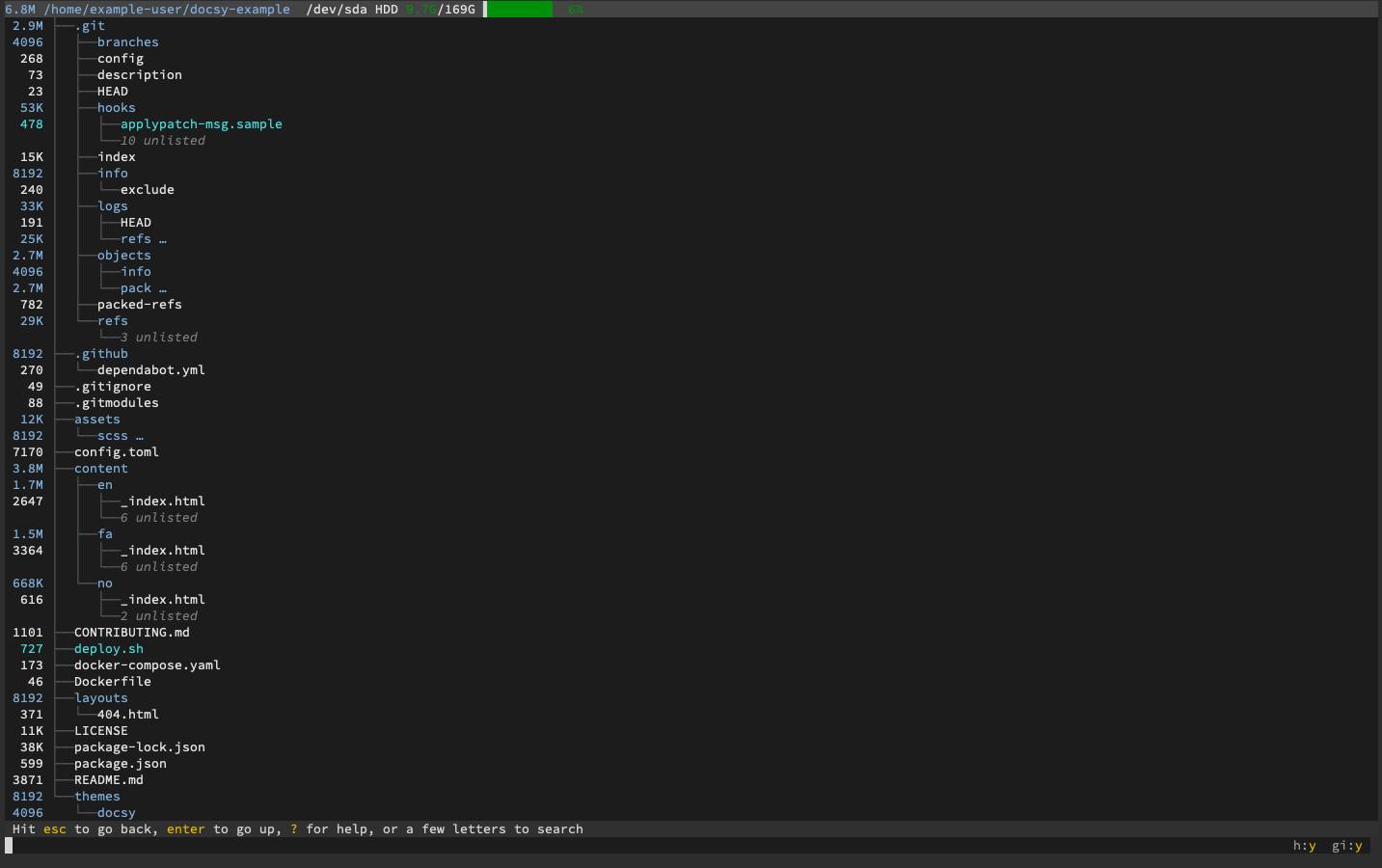Screen dimensions: 1382x868
Task: Select the deploy.sh script
Action: coord(108,648)
